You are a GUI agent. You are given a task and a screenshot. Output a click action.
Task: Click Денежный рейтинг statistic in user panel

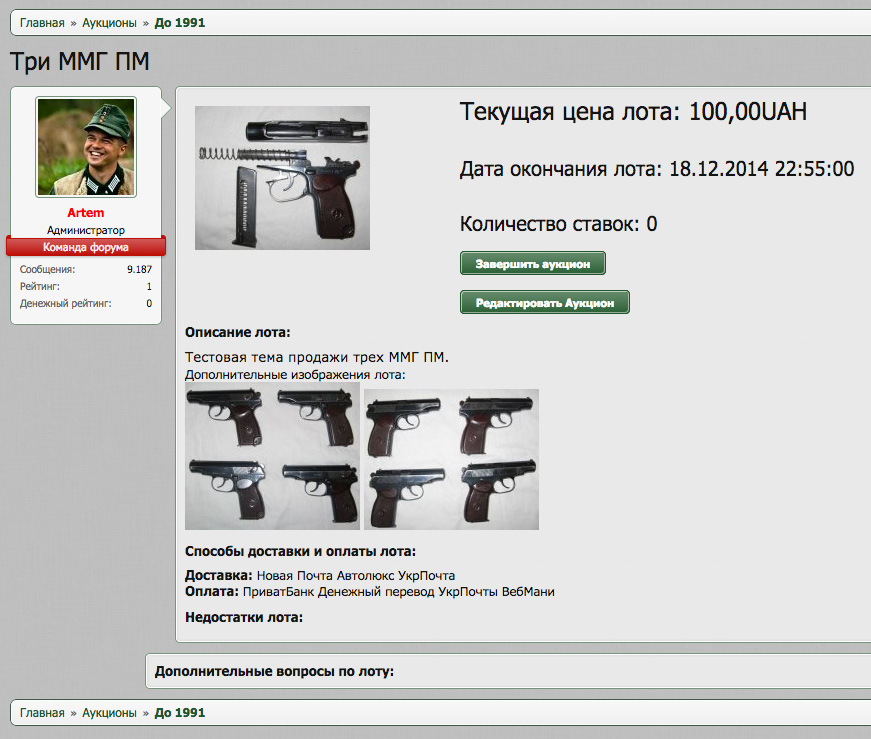click(86, 303)
